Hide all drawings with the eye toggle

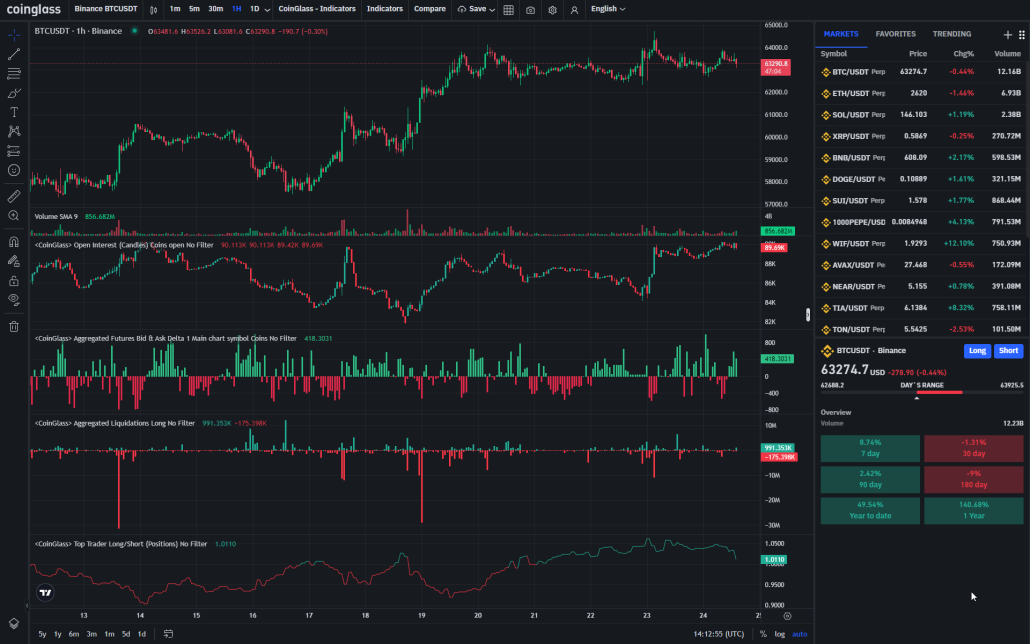click(13, 301)
